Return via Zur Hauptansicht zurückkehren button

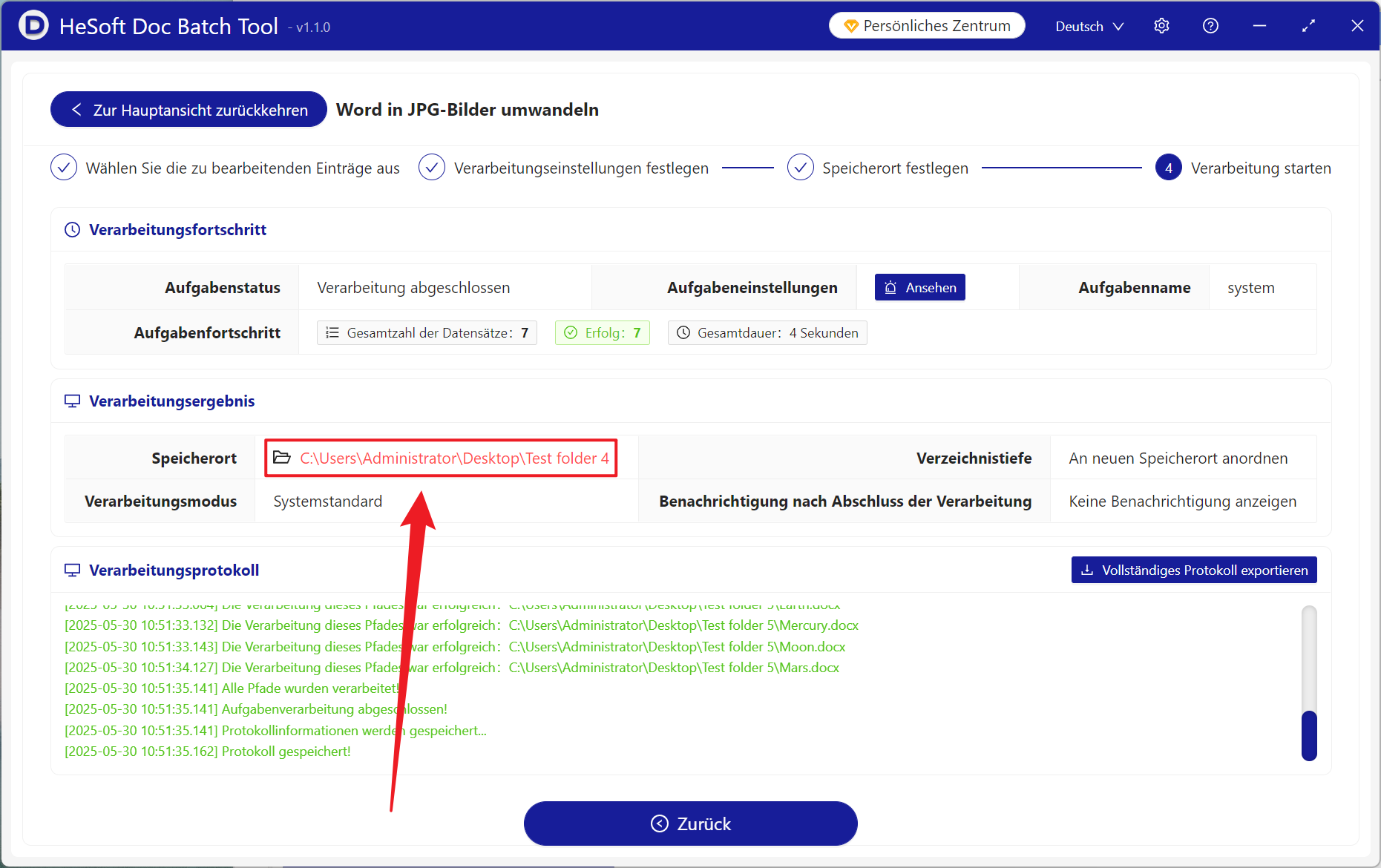[188, 110]
